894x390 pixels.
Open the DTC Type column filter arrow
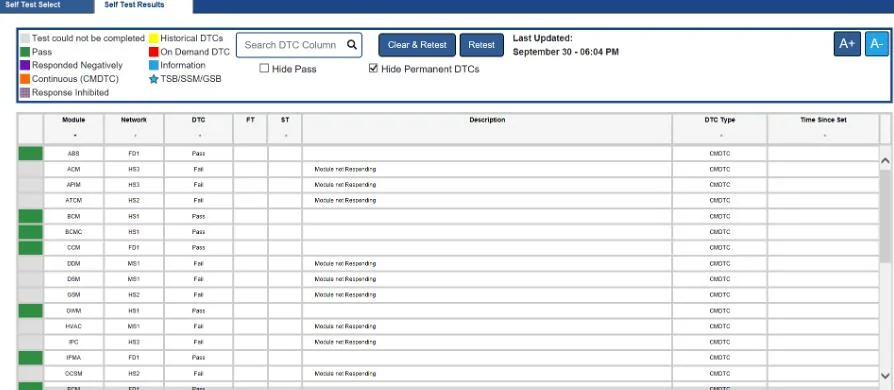click(720, 136)
